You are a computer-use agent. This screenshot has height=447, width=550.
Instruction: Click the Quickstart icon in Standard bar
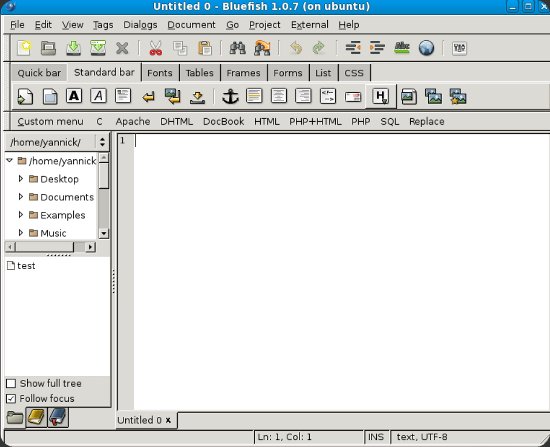click(x=25, y=96)
